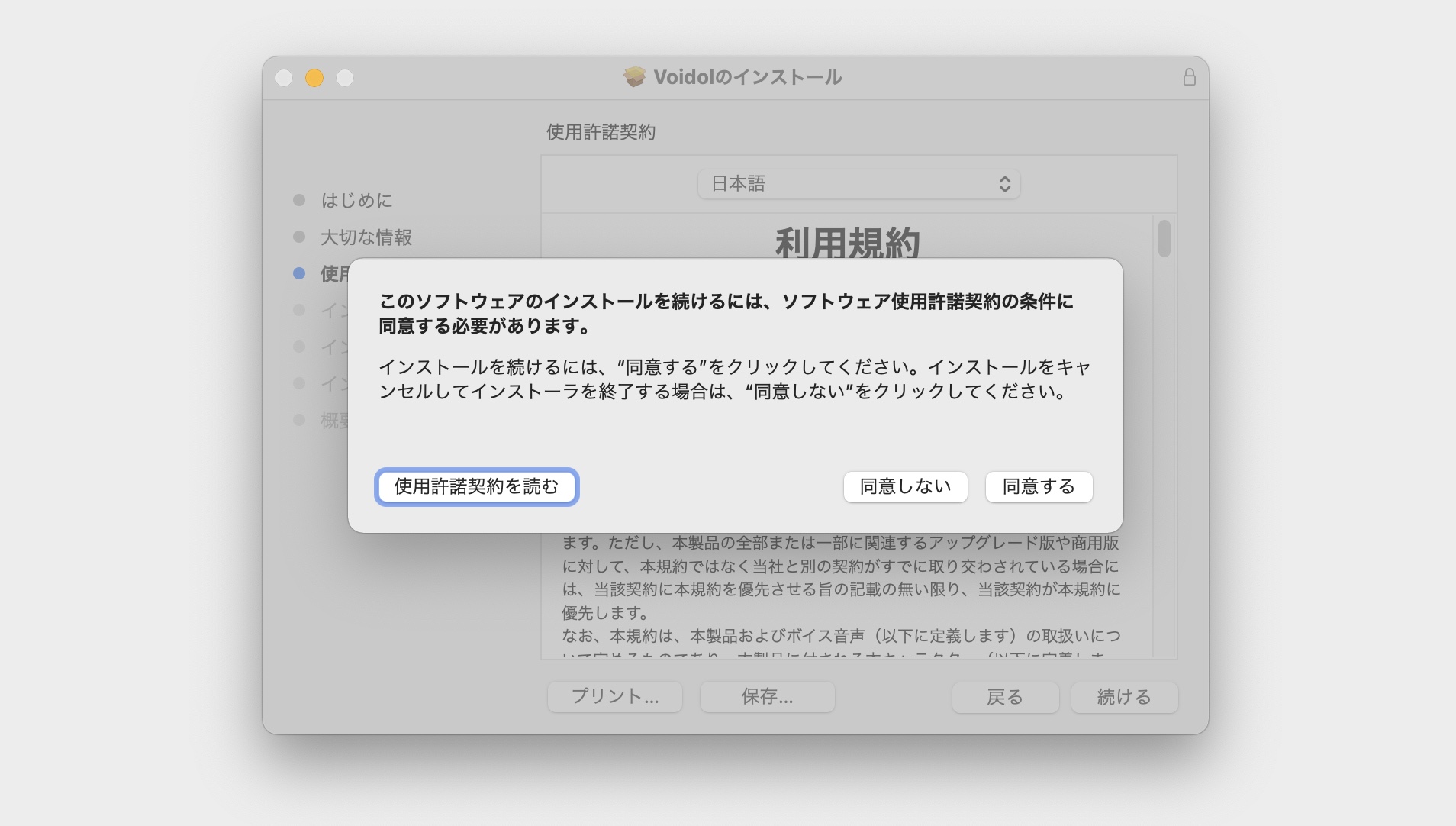Click the gray dot next to 大切な情報
The image size is (1456, 826).
(298, 237)
